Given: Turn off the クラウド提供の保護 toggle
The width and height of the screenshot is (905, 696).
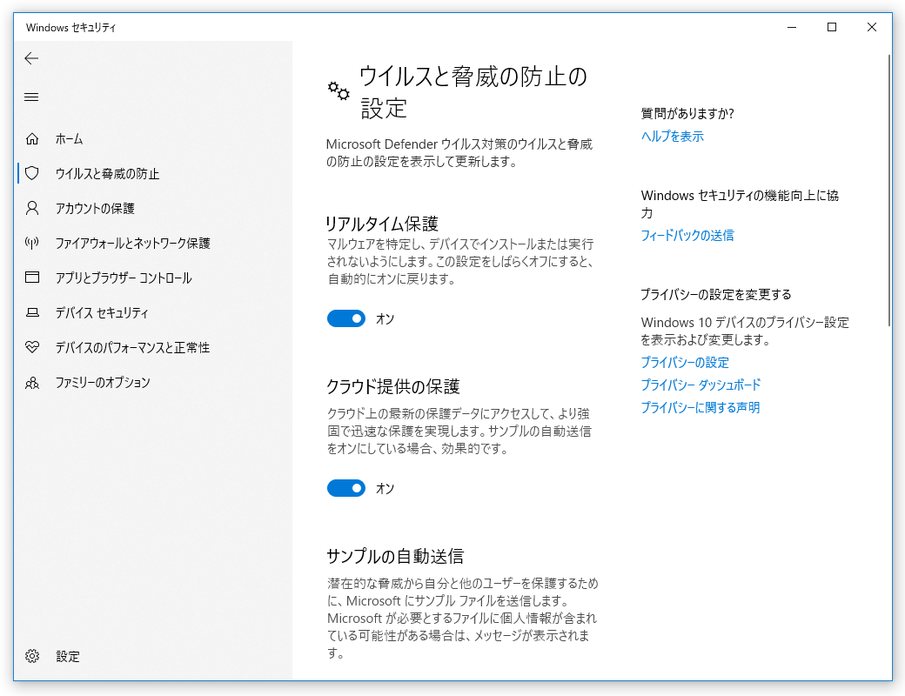Looking at the screenshot, I should tap(346, 488).
